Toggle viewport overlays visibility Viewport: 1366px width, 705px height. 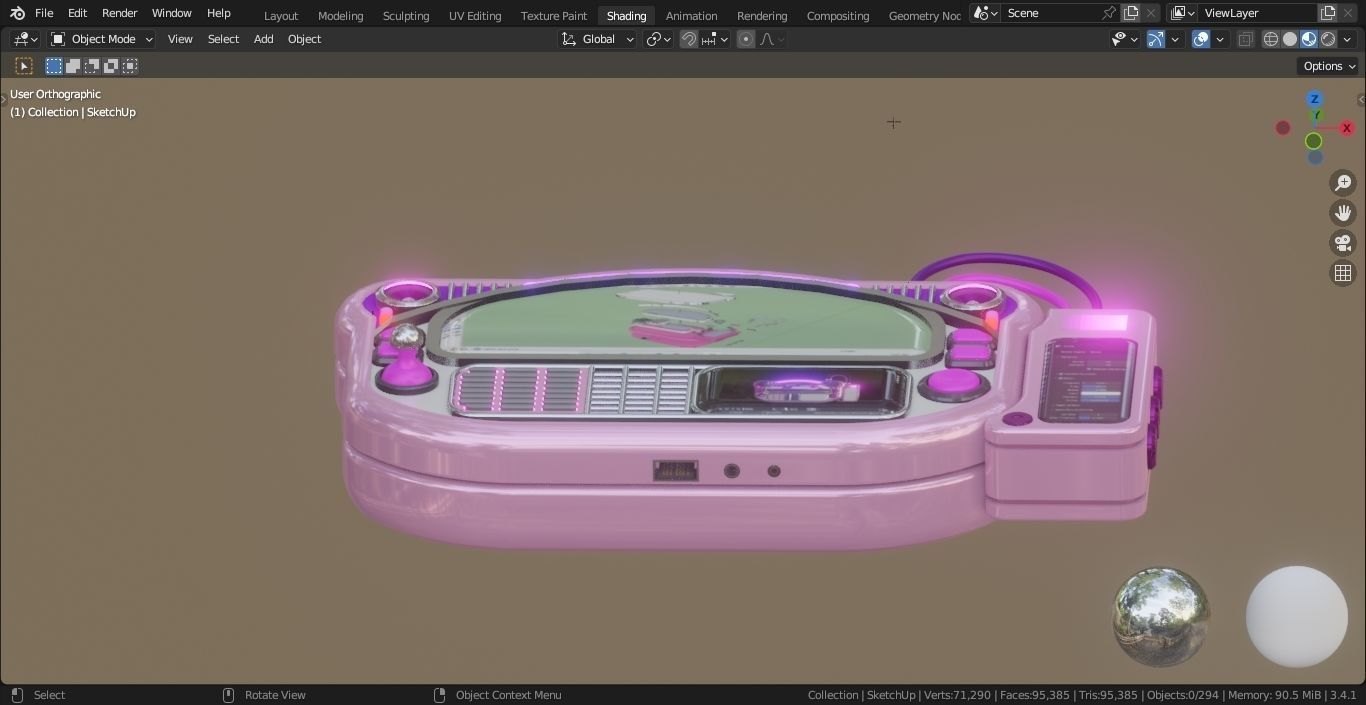[x=1199, y=39]
